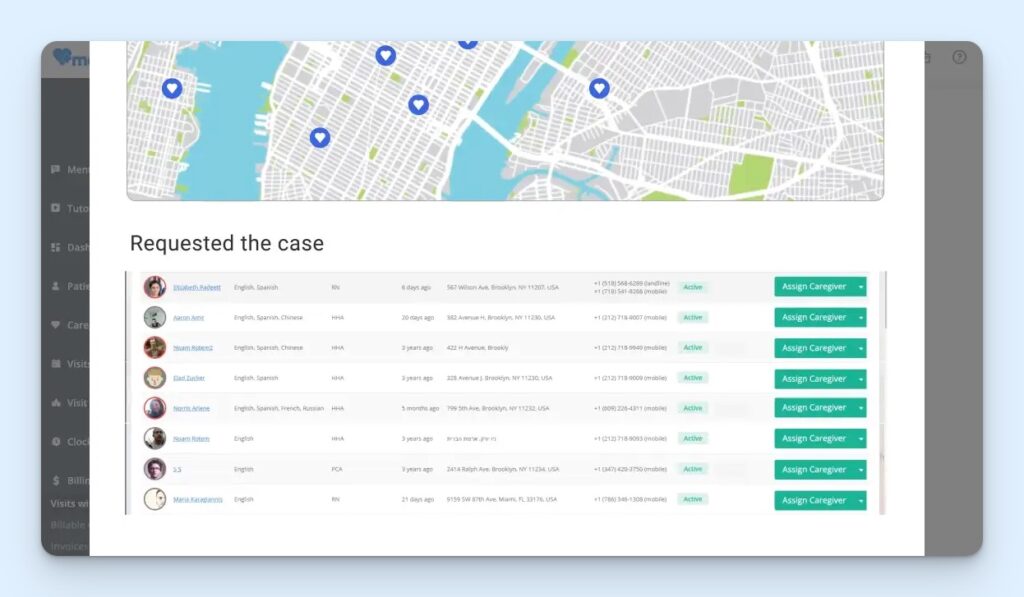Open the S.S row avatar photo

click(155, 469)
